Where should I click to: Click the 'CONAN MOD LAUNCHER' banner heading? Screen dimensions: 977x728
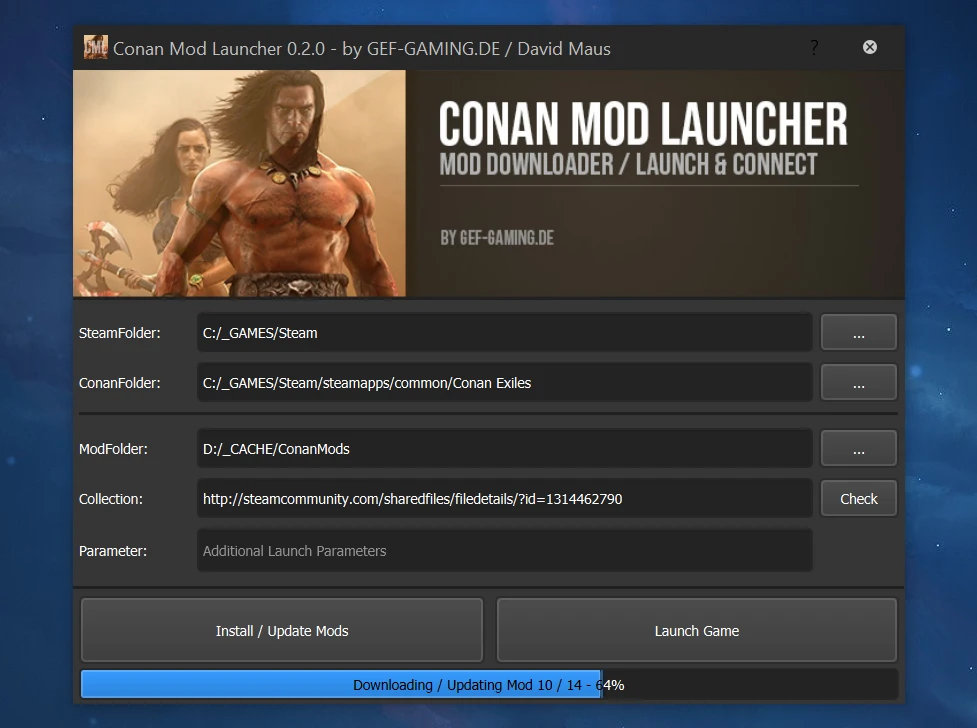pyautogui.click(x=643, y=124)
